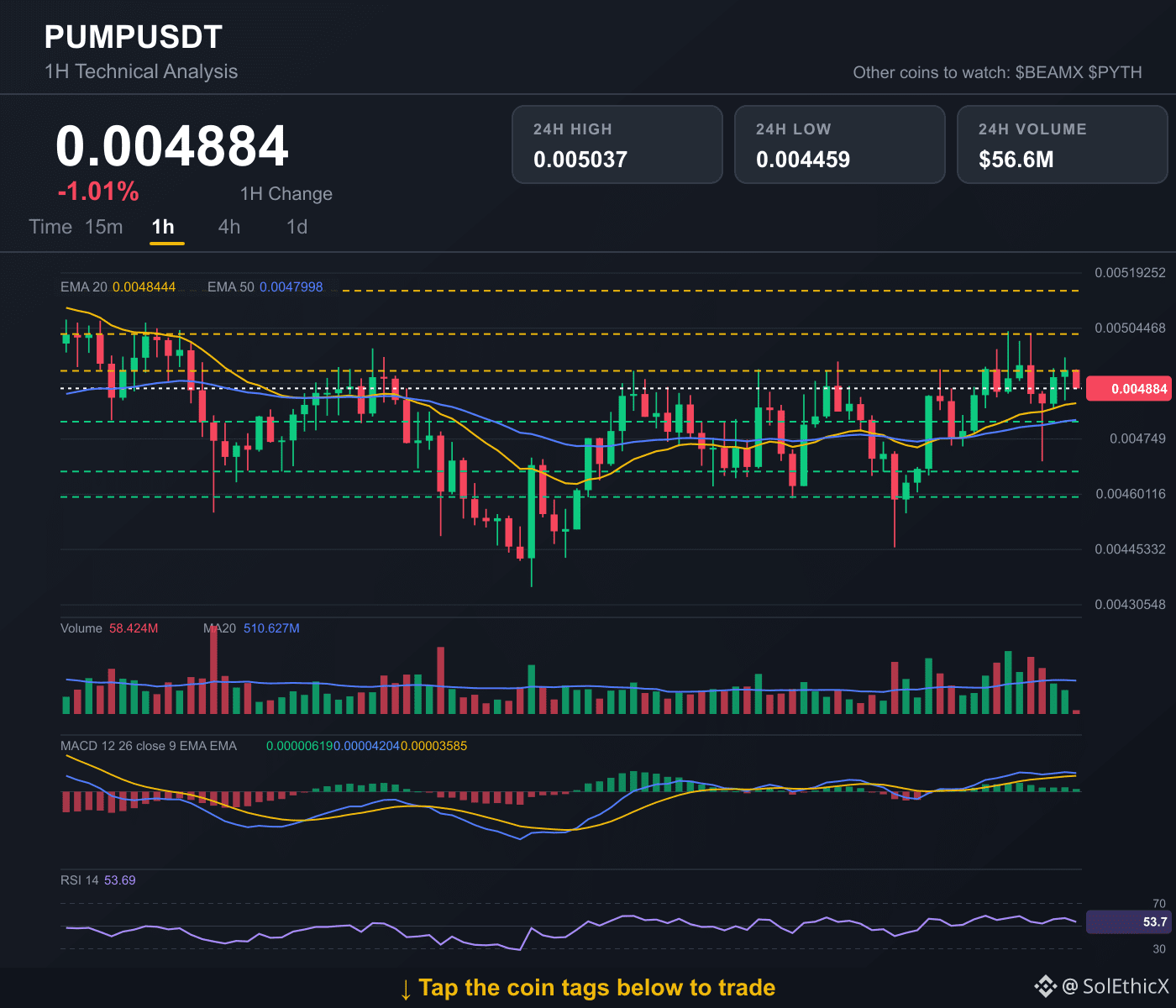
Task: Click the 0.00519252 price axis label
Action: coord(1130,273)
